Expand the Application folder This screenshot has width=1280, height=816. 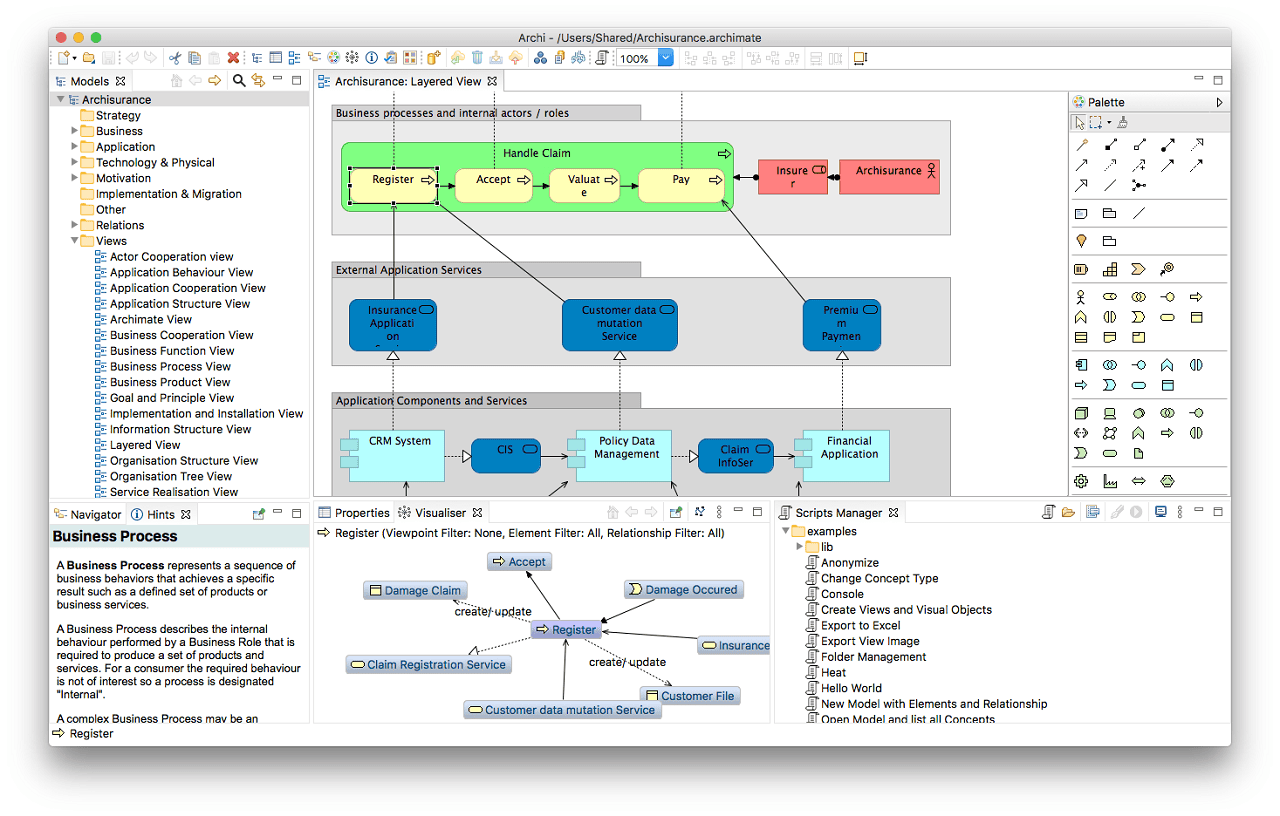[x=74, y=147]
